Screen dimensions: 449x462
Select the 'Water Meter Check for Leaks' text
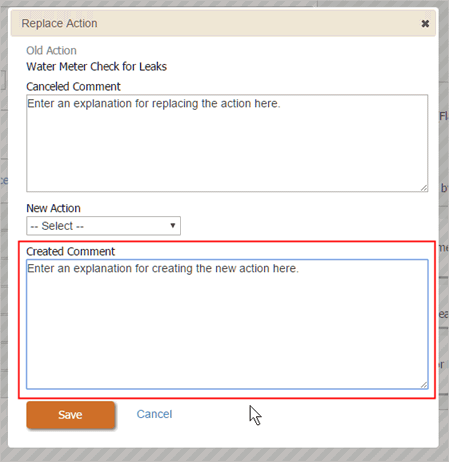96,67
